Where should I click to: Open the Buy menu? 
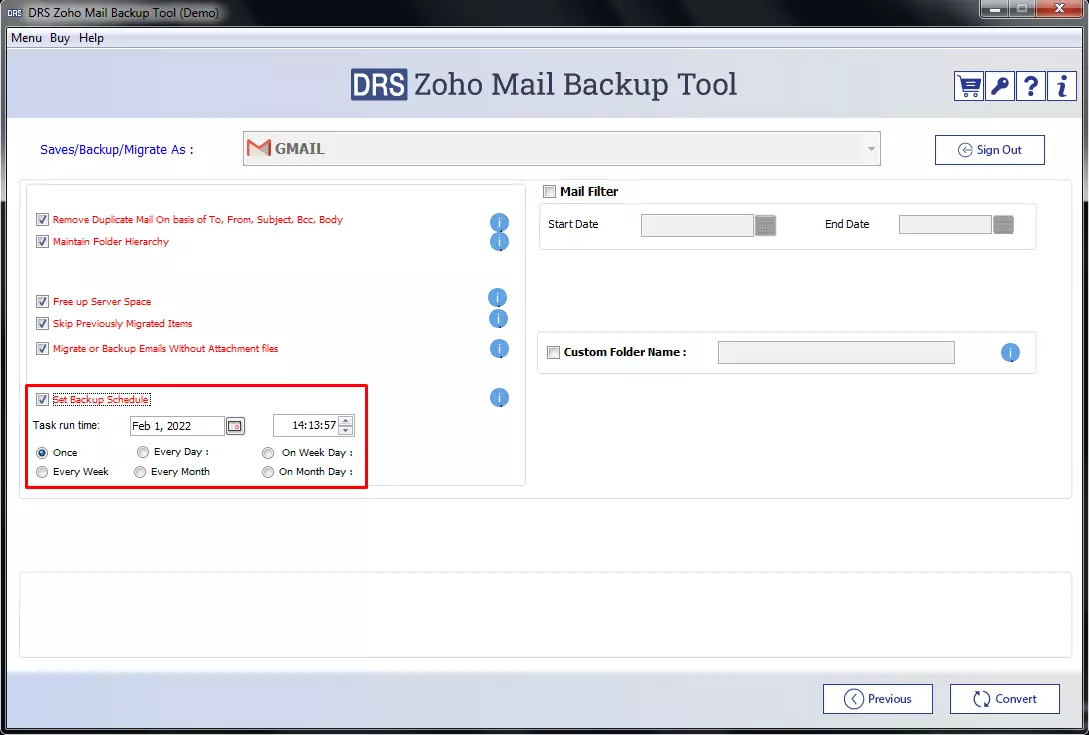coord(60,38)
